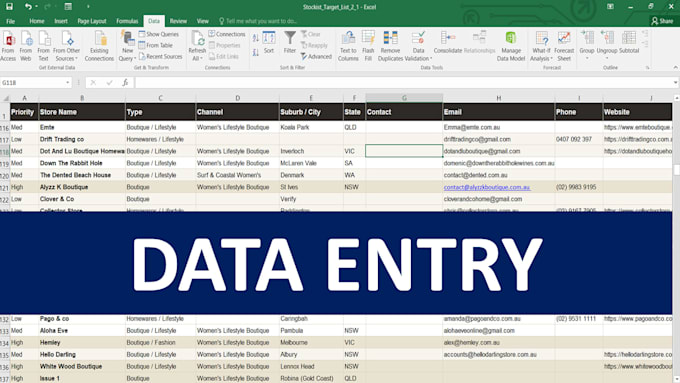This screenshot has width=680, height=383.
Task: Select the Alyzz K Boutique cell
Action: tap(82, 187)
